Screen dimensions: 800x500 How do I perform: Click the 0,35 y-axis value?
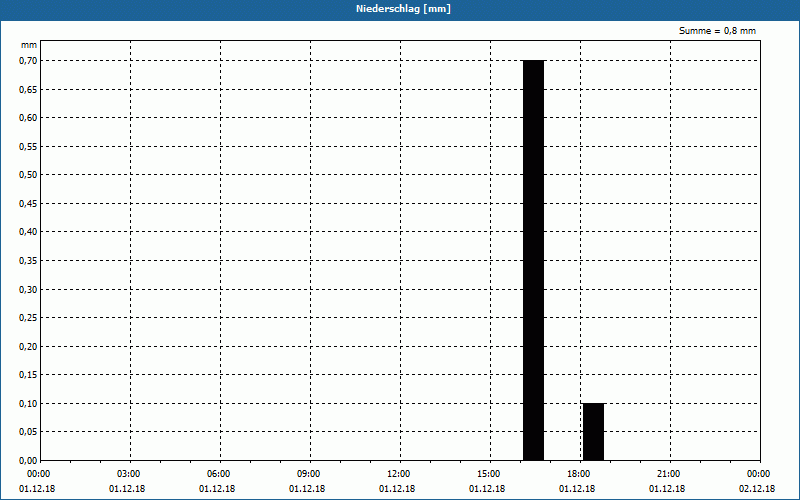27,261
